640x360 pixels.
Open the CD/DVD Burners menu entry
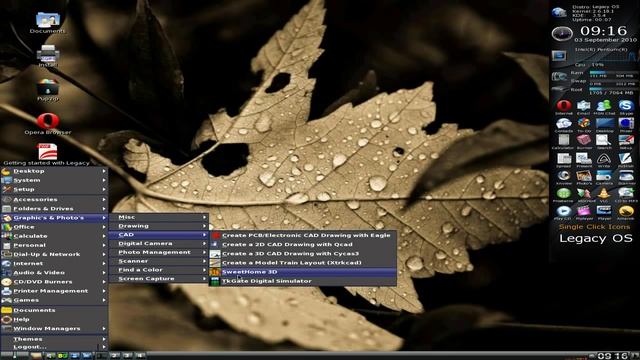click(54, 282)
